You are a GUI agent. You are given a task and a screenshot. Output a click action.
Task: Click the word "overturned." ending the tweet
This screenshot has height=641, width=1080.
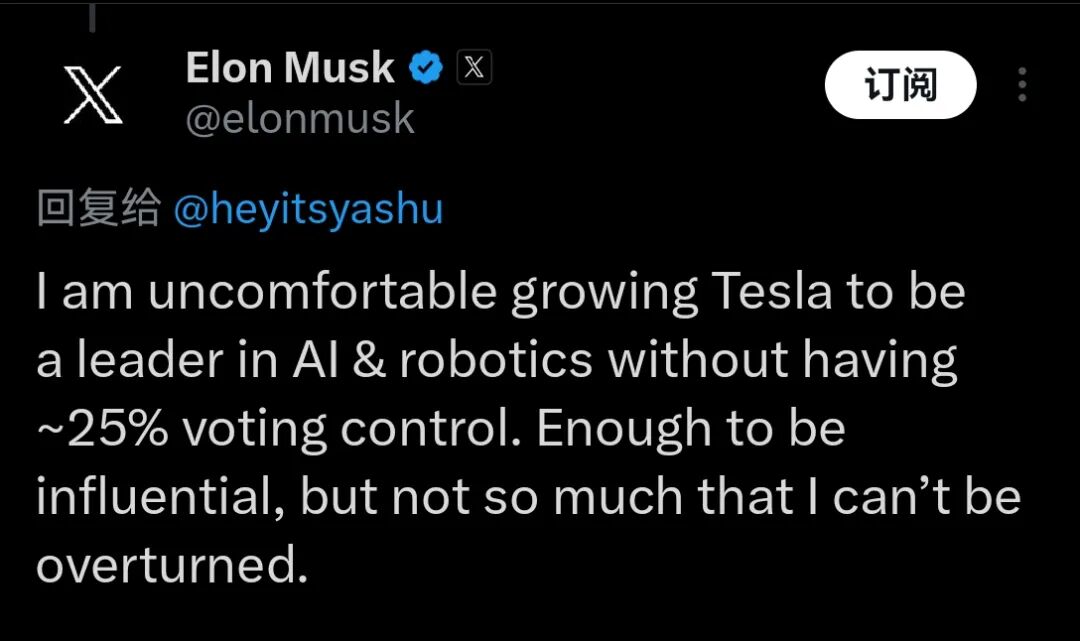[x=171, y=566]
